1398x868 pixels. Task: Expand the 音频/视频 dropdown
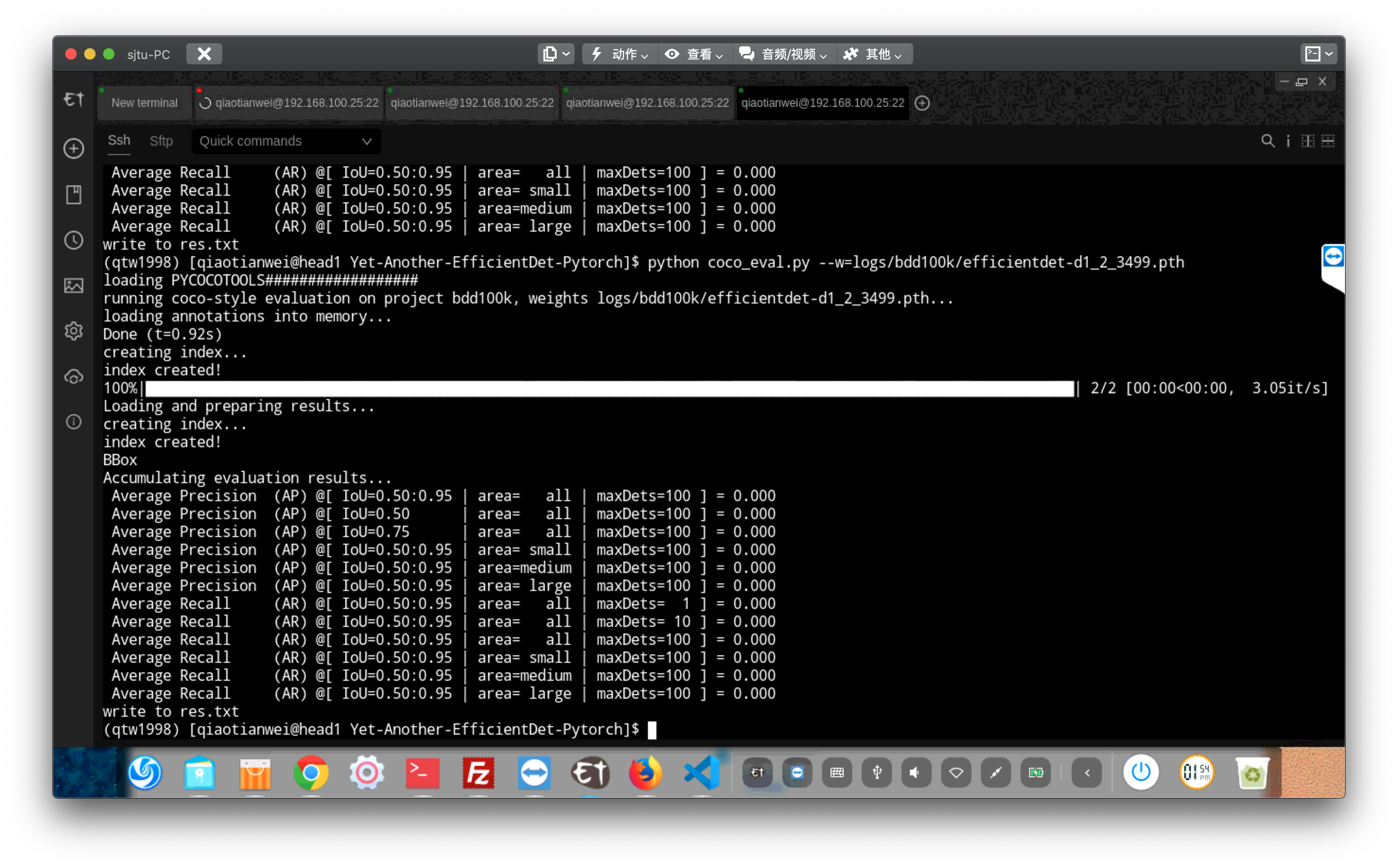click(785, 54)
